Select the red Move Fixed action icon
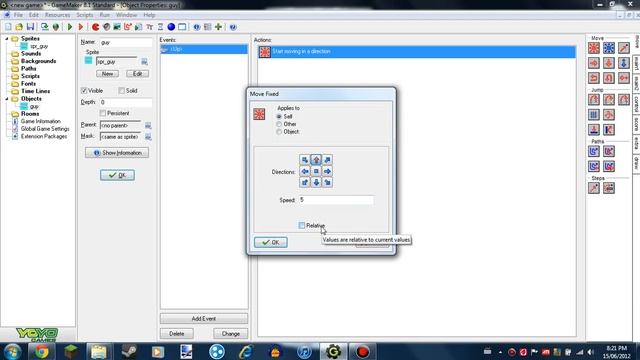This screenshot has width=640, height=360. click(x=594, y=48)
